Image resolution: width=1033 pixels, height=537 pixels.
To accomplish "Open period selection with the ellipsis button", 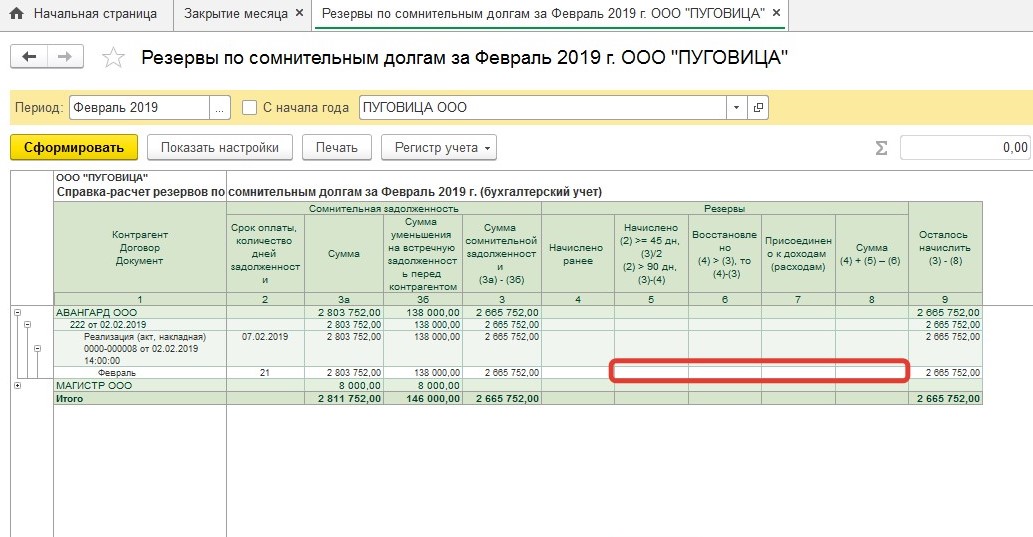I will pyautogui.click(x=220, y=108).
